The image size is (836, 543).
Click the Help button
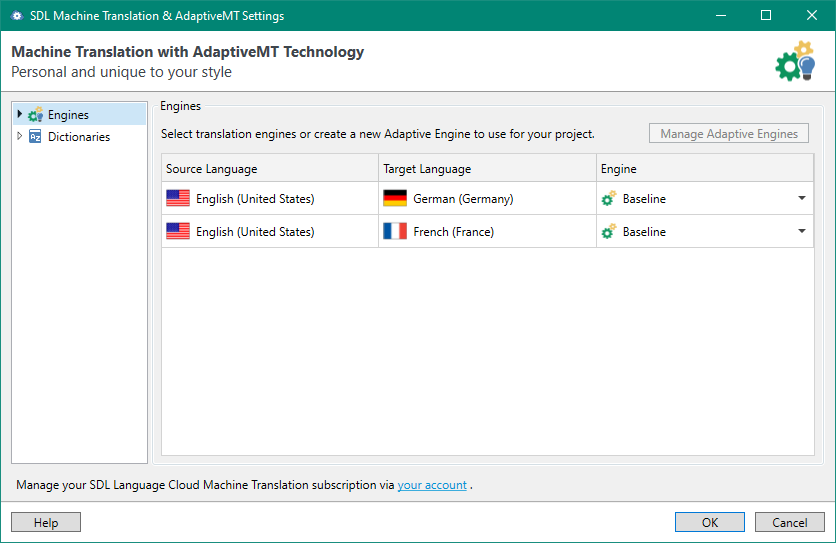pyautogui.click(x=46, y=523)
